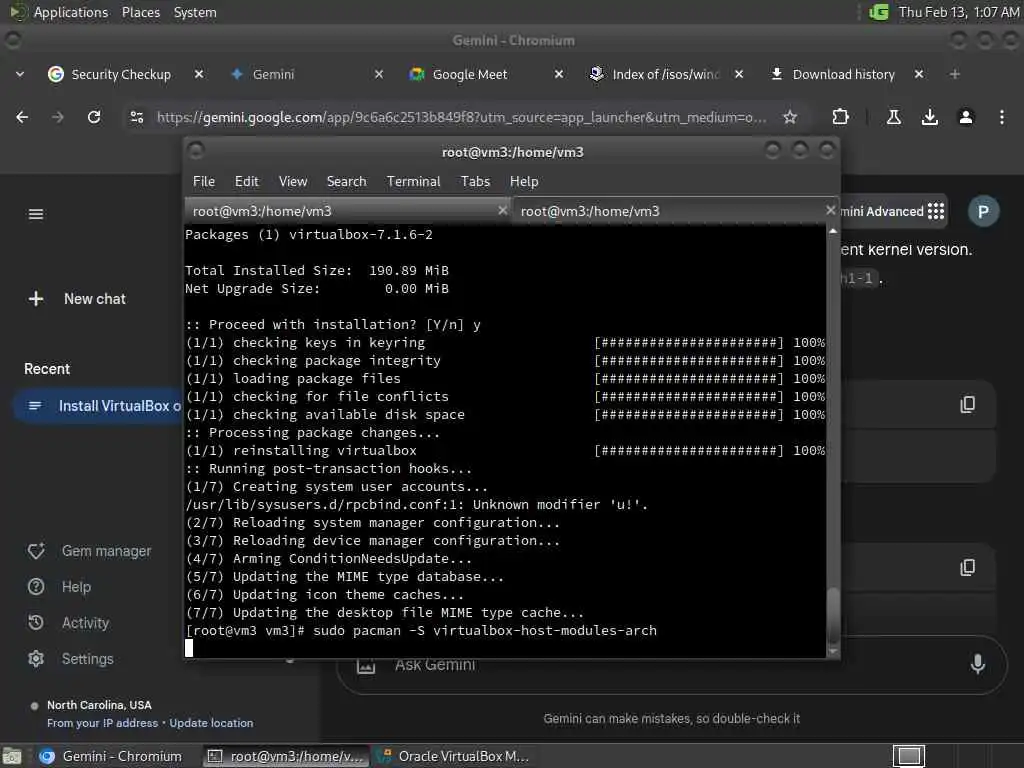Close the first terminal tab
Screen dimensions: 1024x768
pyautogui.click(x=503, y=210)
